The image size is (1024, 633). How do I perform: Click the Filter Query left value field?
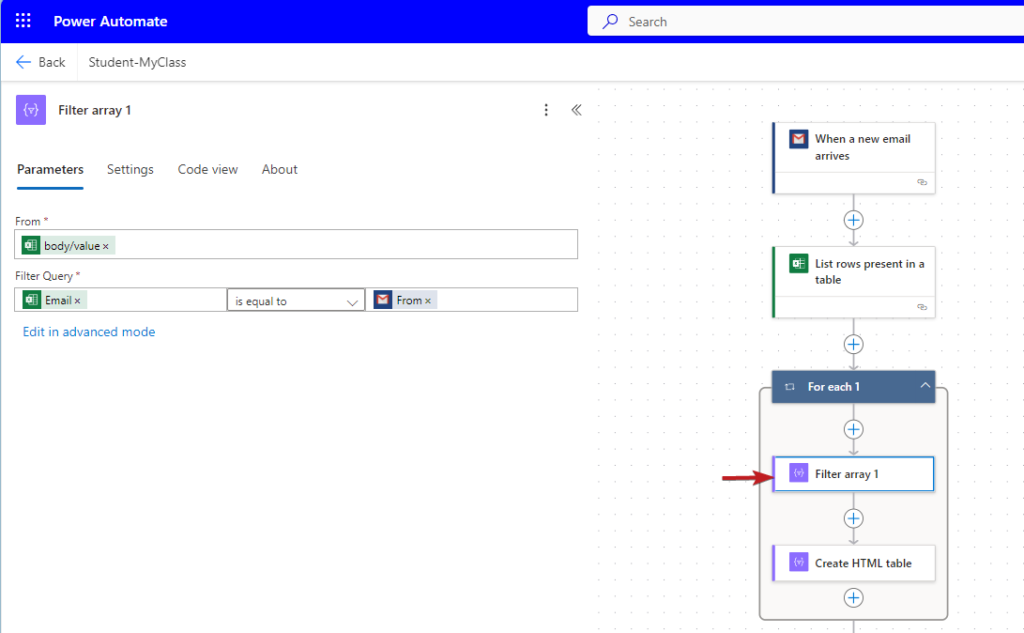[120, 300]
